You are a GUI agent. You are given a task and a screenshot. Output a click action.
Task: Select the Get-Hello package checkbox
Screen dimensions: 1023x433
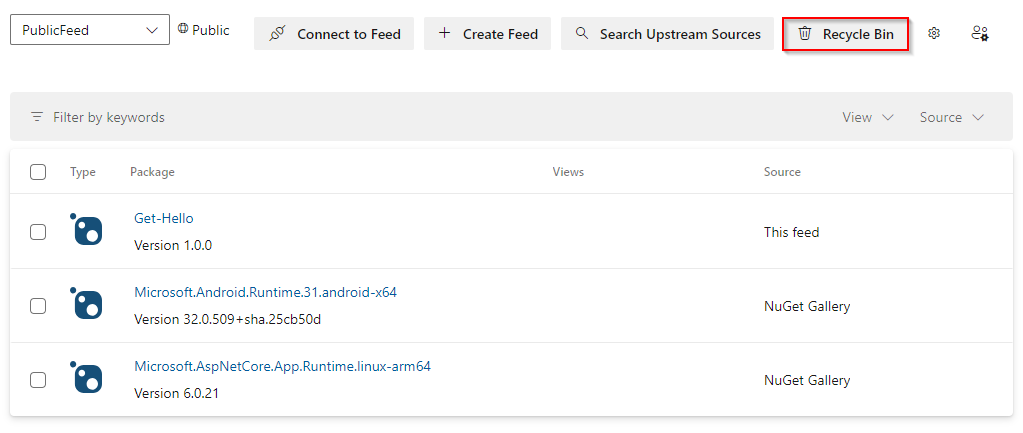tap(38, 232)
